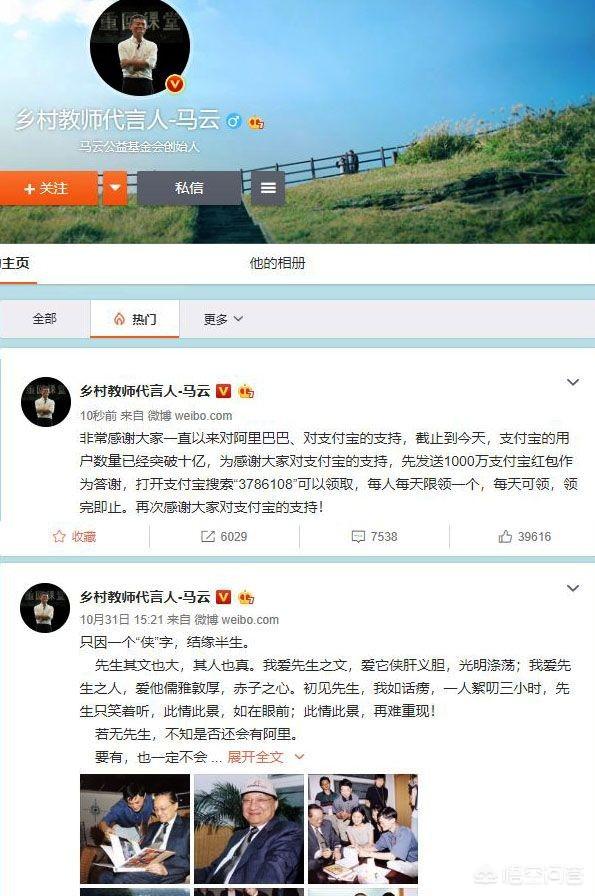
Task: Repost first post via 6029 share icon
Action: coord(224,537)
